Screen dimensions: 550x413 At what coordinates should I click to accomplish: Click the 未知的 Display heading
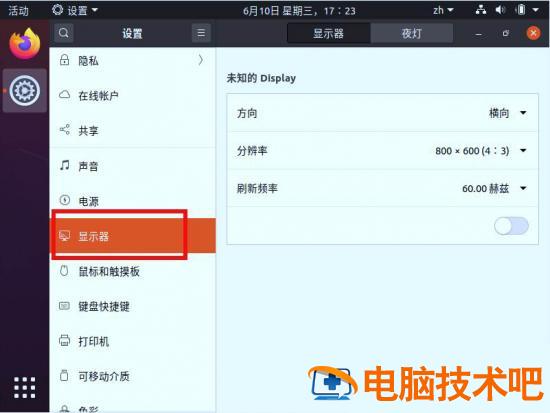point(261,78)
